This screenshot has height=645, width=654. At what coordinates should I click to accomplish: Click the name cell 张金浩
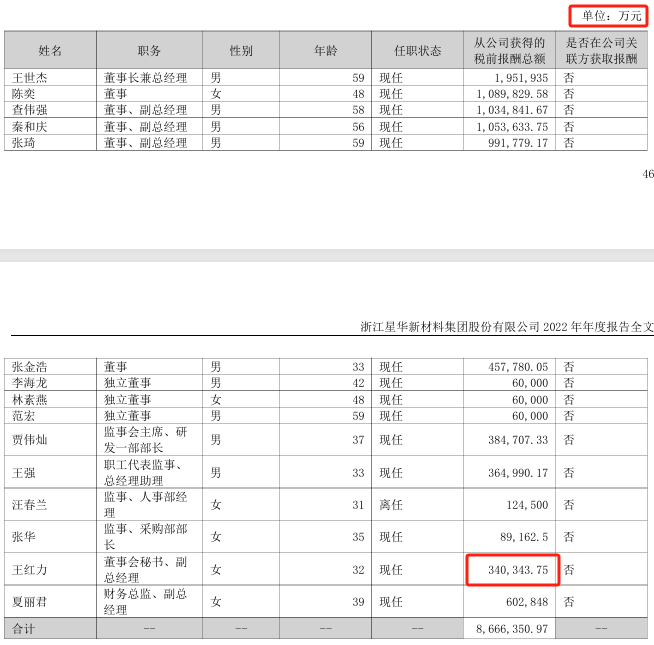(x=29, y=367)
